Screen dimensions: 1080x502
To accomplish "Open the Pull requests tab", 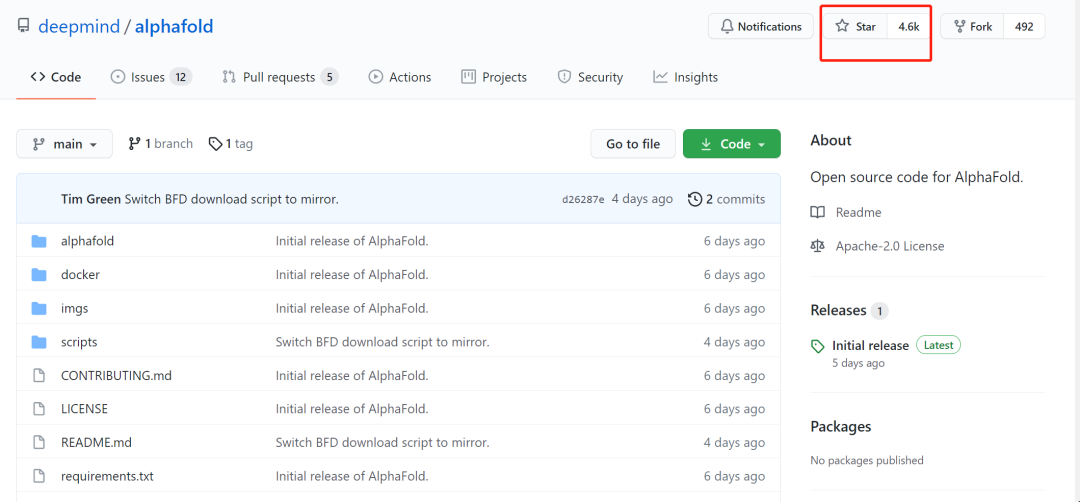I will click(x=280, y=77).
